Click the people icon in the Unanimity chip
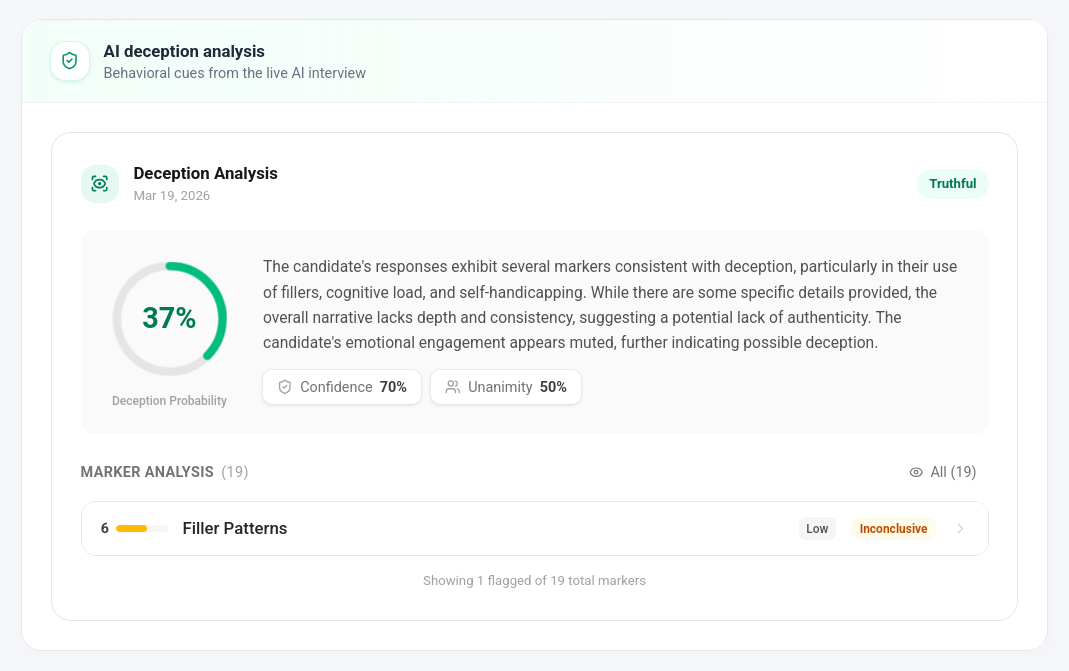The width and height of the screenshot is (1069, 671). click(x=453, y=387)
